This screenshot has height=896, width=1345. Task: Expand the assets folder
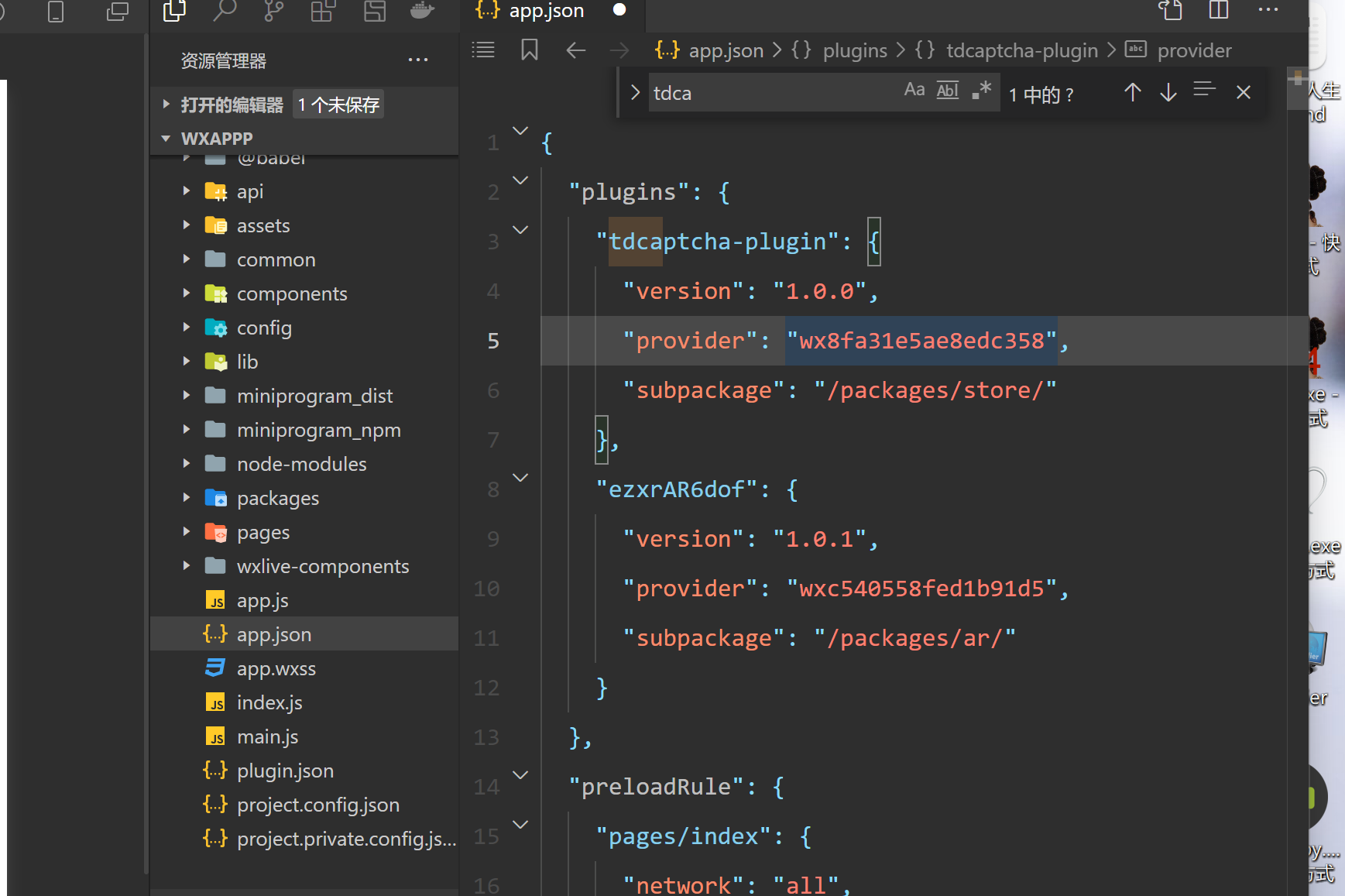pos(187,225)
